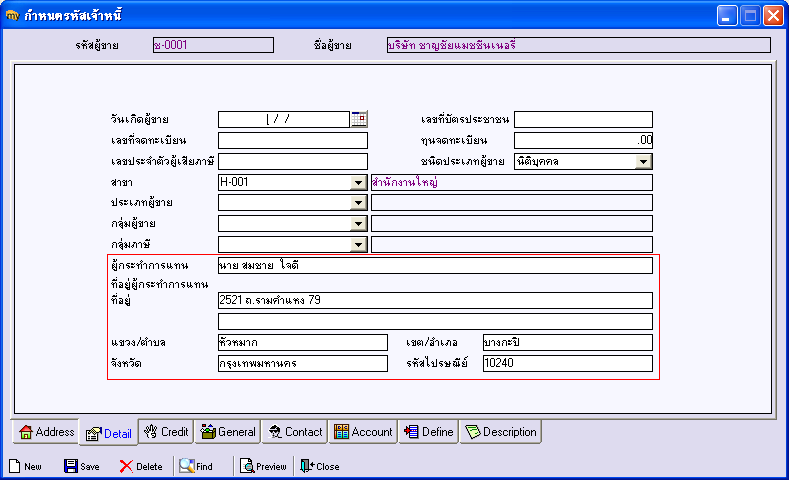Screen dimensions: 789x480
Task: Open the birth date calendar picker icon
Action: click(359, 119)
